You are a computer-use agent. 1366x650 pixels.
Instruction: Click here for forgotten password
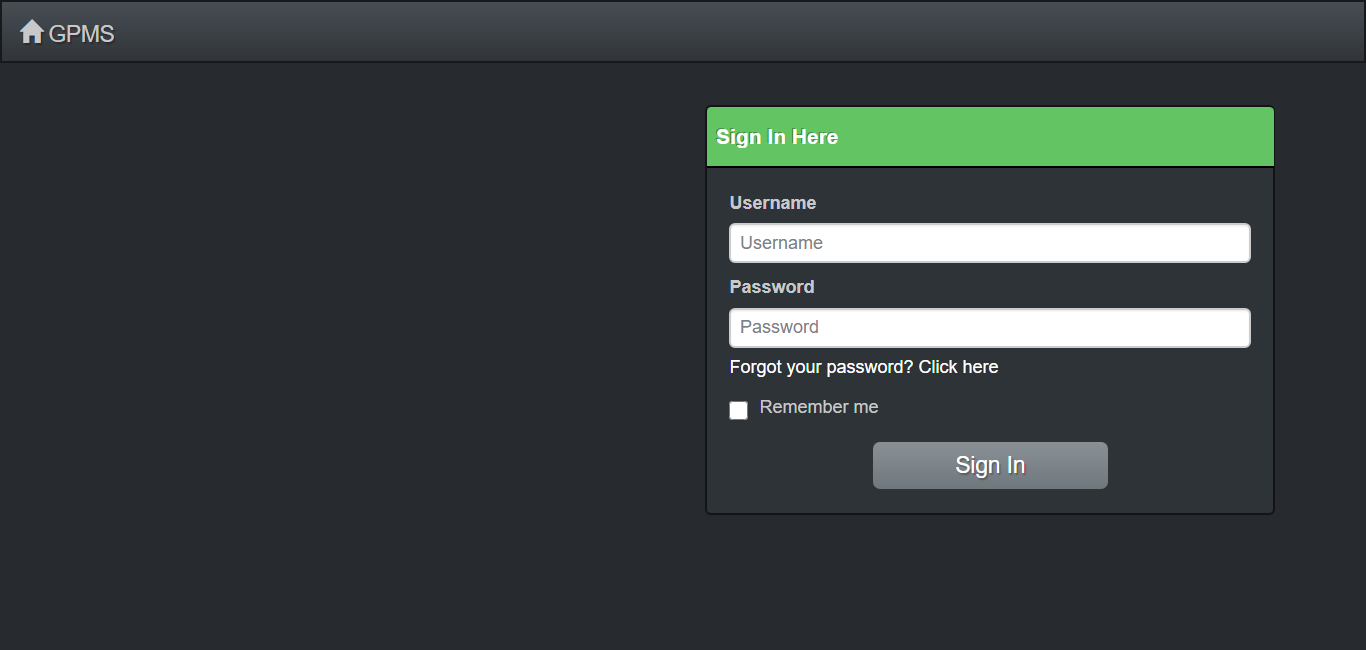click(957, 366)
